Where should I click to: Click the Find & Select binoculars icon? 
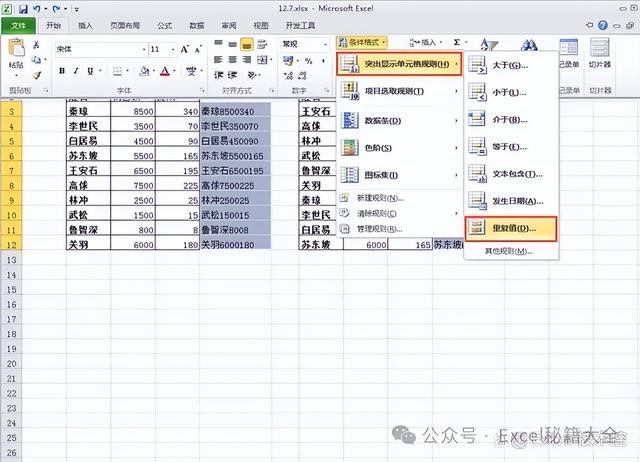[x=529, y=44]
